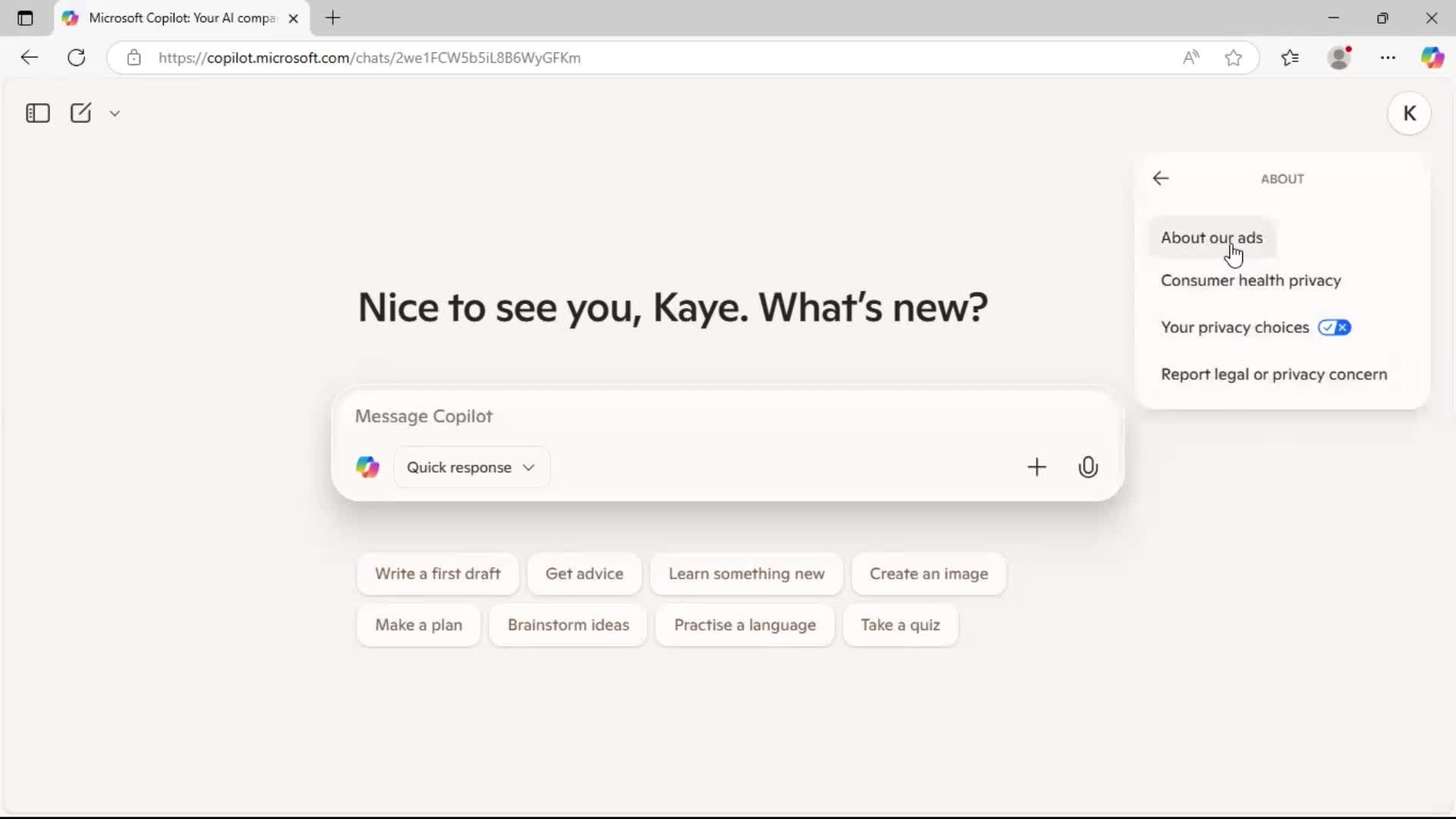The width and height of the screenshot is (1456, 819).
Task: Open the Favorites list icon
Action: [x=1290, y=58]
